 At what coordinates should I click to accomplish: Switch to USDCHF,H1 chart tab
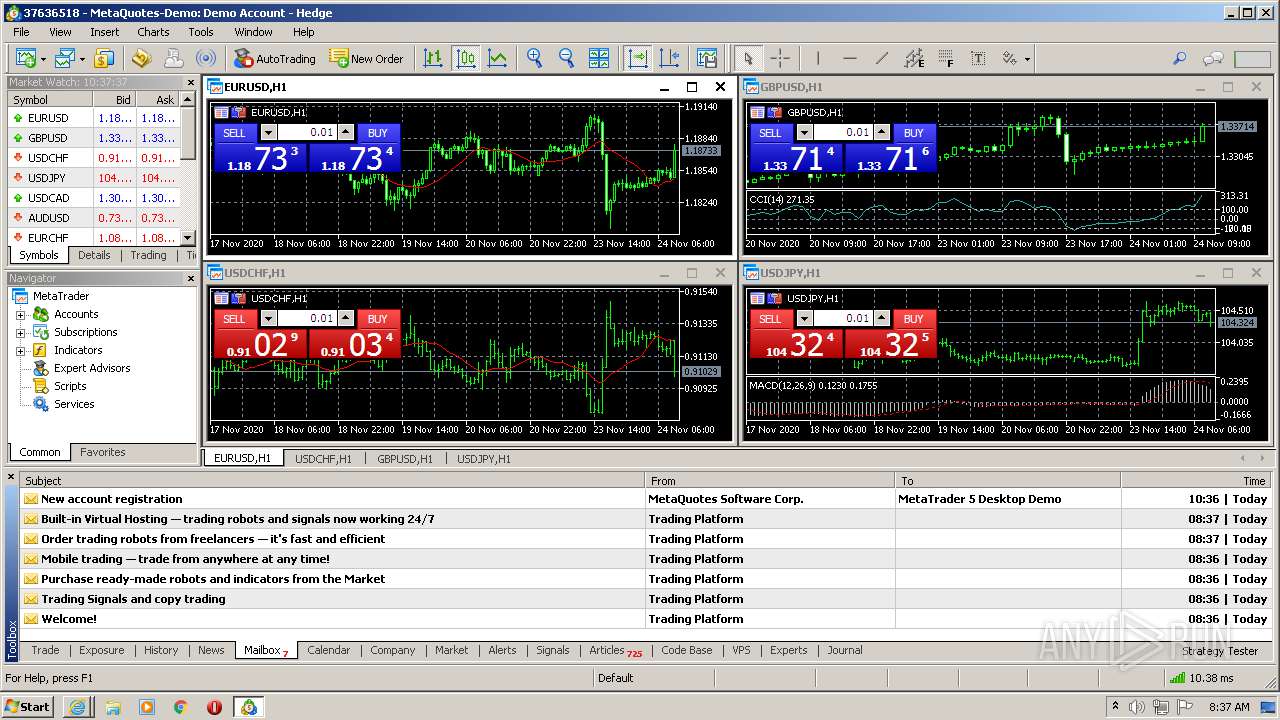(323, 459)
